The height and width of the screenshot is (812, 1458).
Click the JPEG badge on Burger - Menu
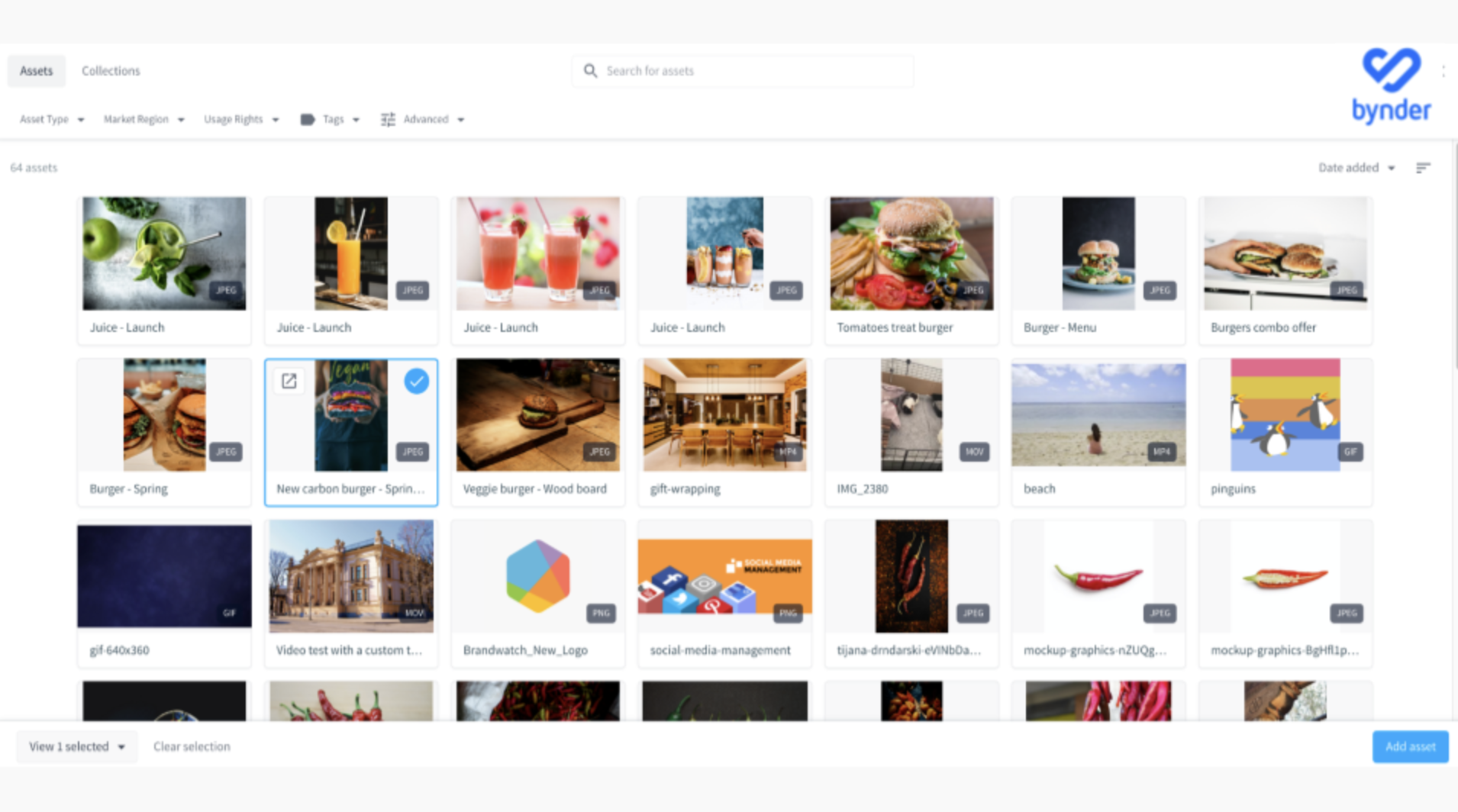[x=1160, y=290]
